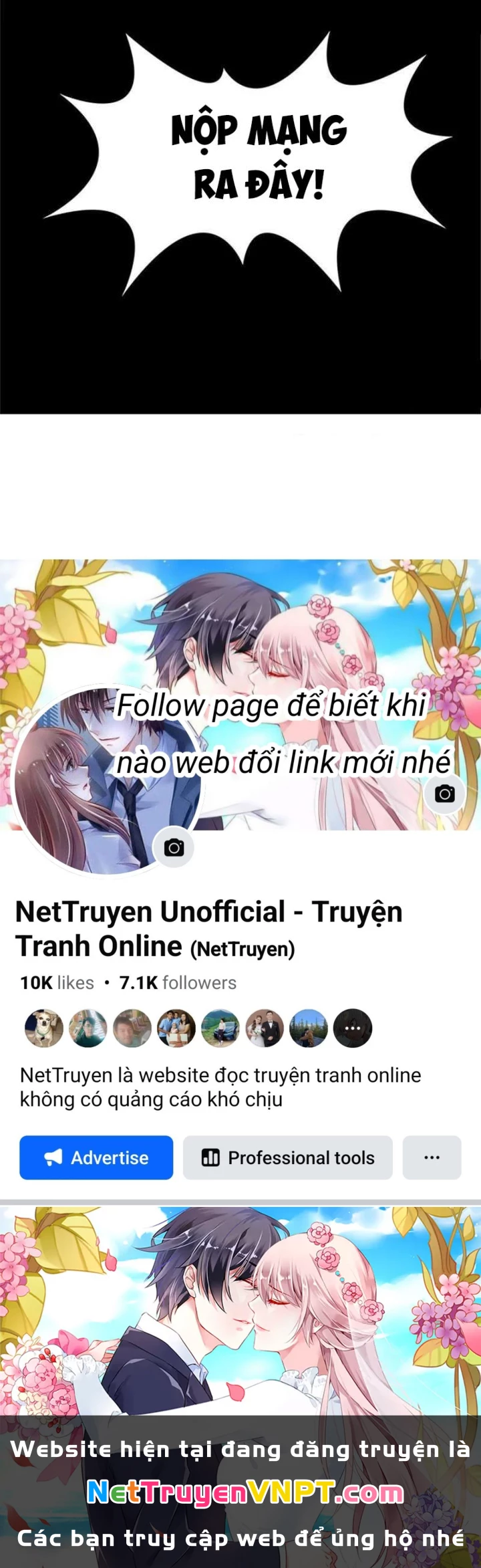Click the NetTruyen Unofficial page title
This screenshot has height=1568, width=481.
coord(209,929)
